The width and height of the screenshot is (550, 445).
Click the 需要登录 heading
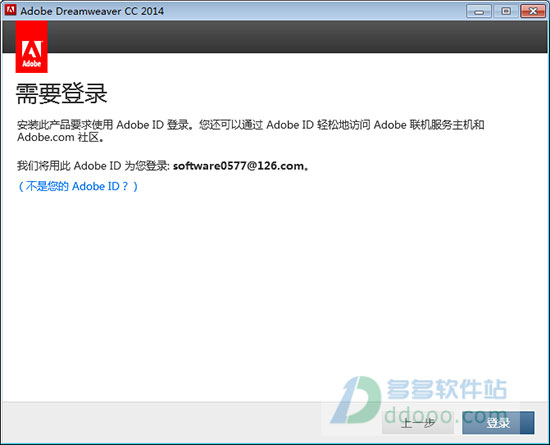click(x=61, y=93)
